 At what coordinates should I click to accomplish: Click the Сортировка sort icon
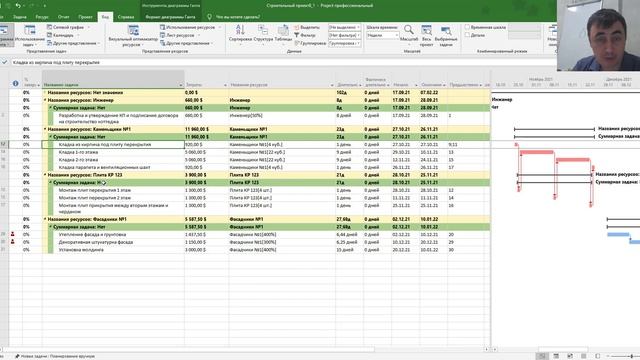(x=240, y=30)
